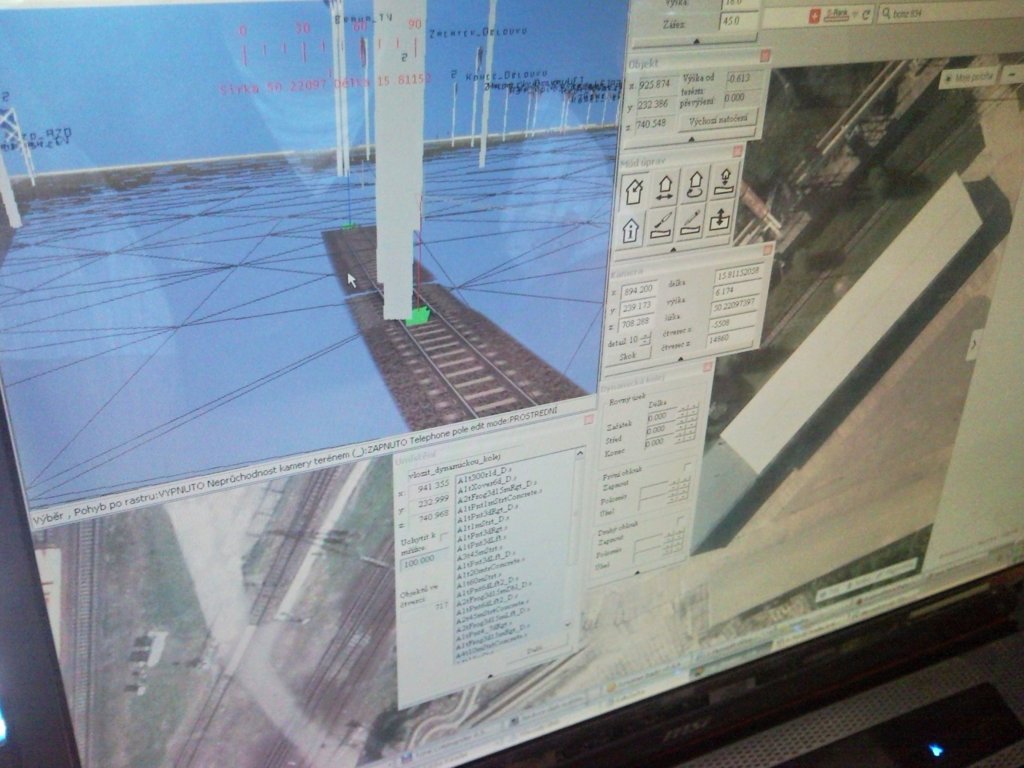Select the terrain eyedropper tool icon
Image resolution: width=1024 pixels, height=768 pixels.
point(690,222)
